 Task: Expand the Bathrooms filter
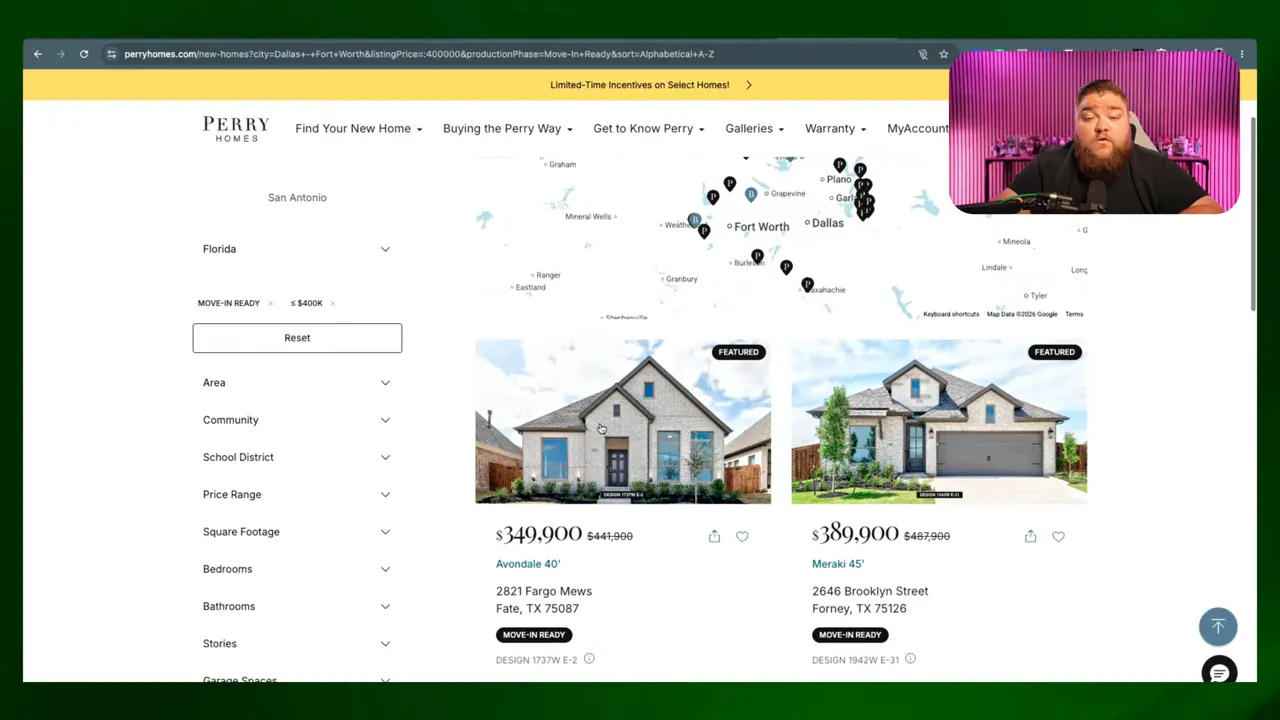click(x=297, y=606)
